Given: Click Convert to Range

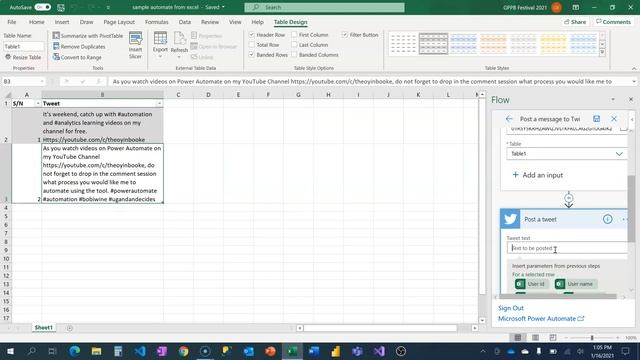Looking at the screenshot, I should click(77, 57).
